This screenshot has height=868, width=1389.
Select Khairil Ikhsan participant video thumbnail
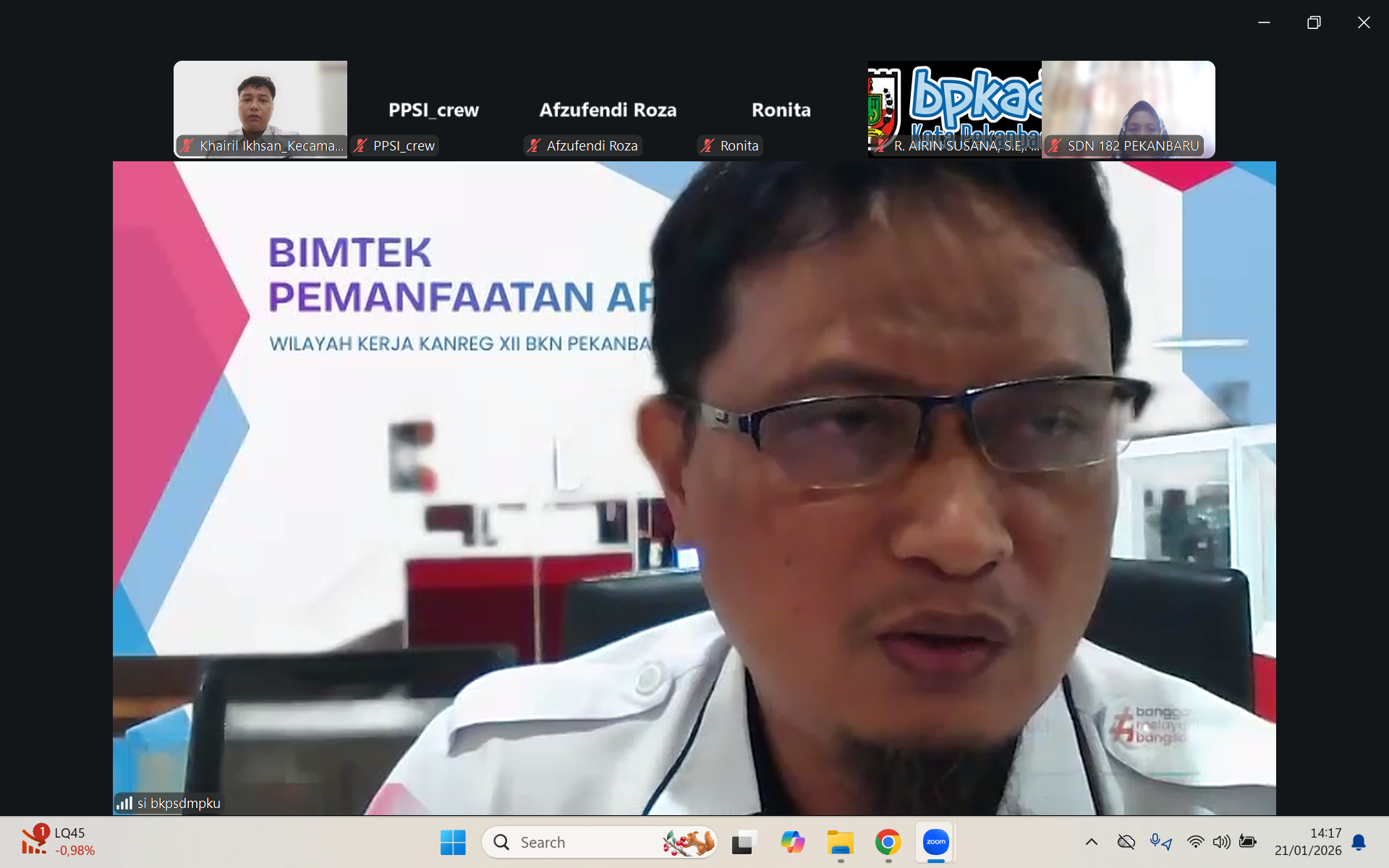tap(260, 109)
